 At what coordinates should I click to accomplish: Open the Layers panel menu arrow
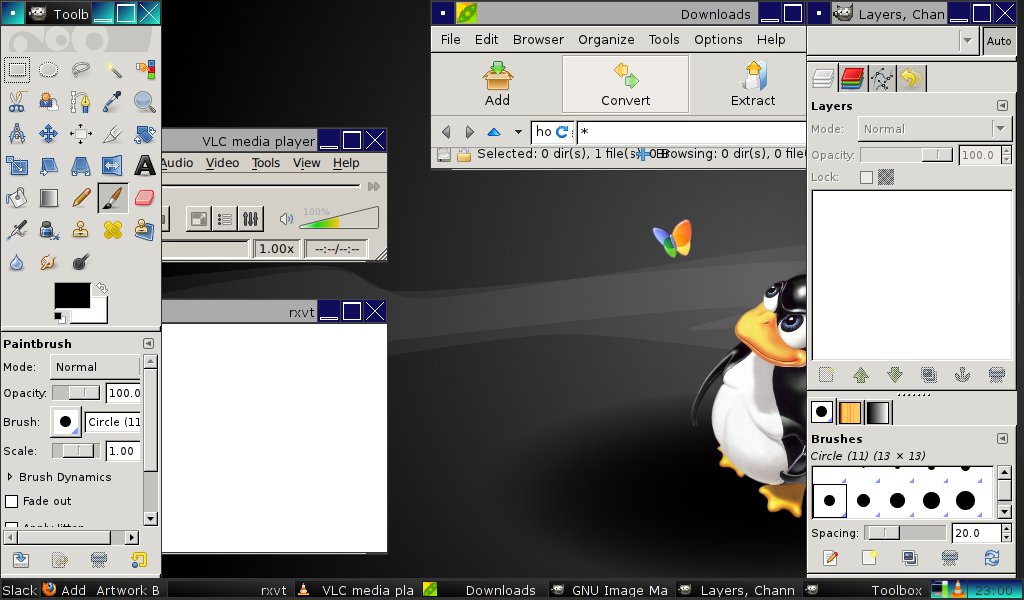point(1002,106)
